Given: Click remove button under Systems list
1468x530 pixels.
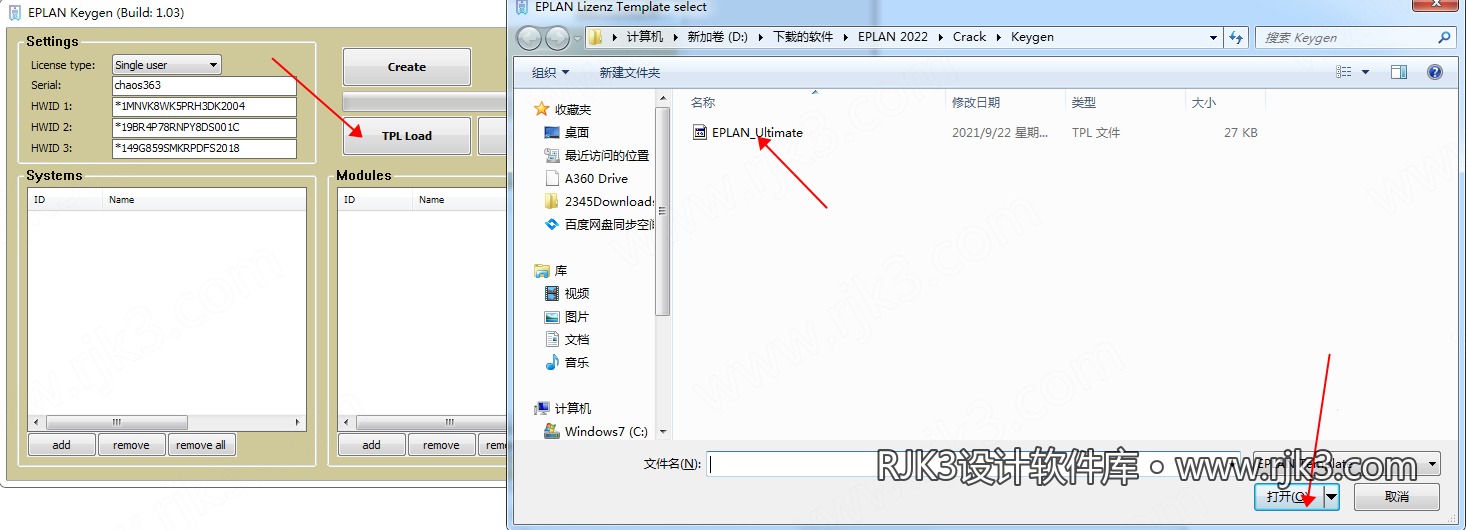Looking at the screenshot, I should 131,445.
